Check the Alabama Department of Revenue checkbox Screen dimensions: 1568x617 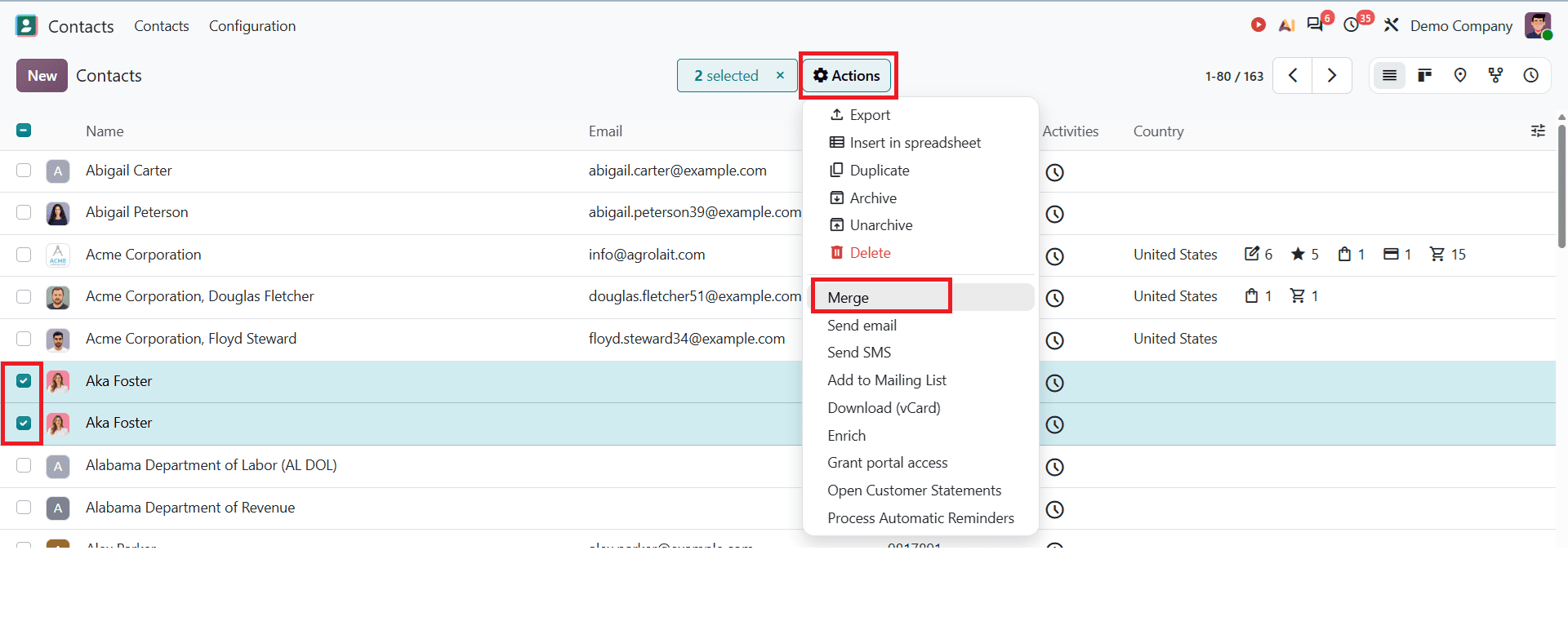(24, 508)
